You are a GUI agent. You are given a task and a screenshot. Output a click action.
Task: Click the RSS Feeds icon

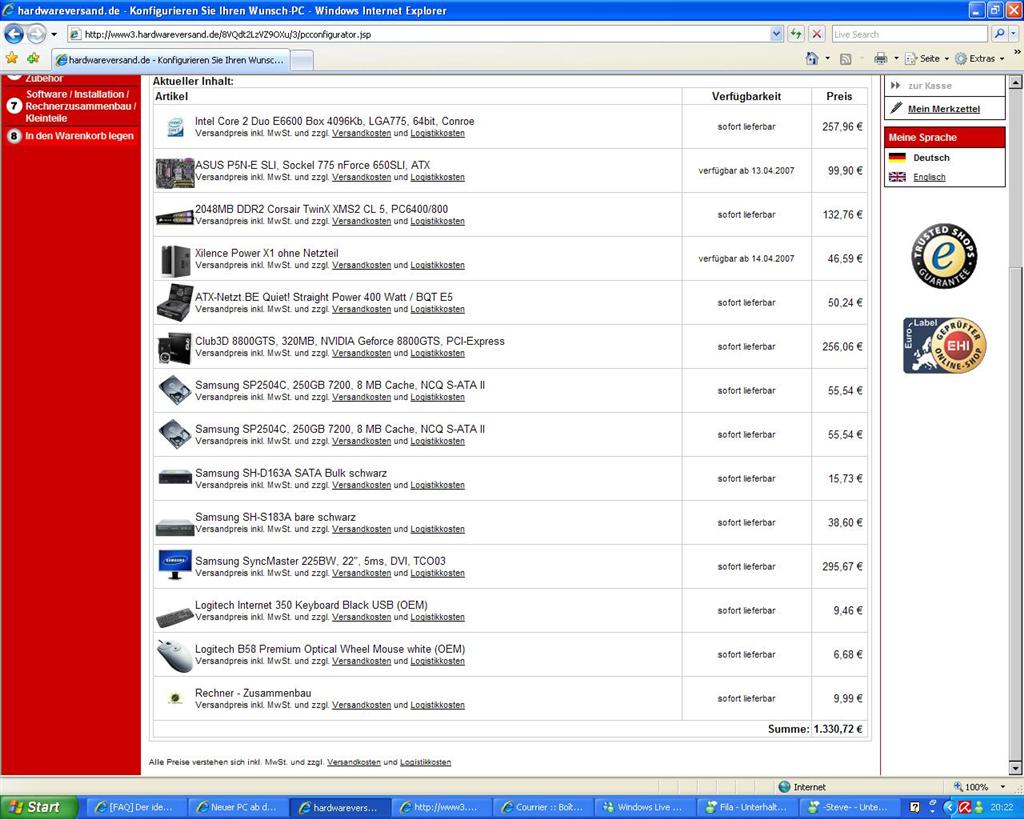pos(846,59)
